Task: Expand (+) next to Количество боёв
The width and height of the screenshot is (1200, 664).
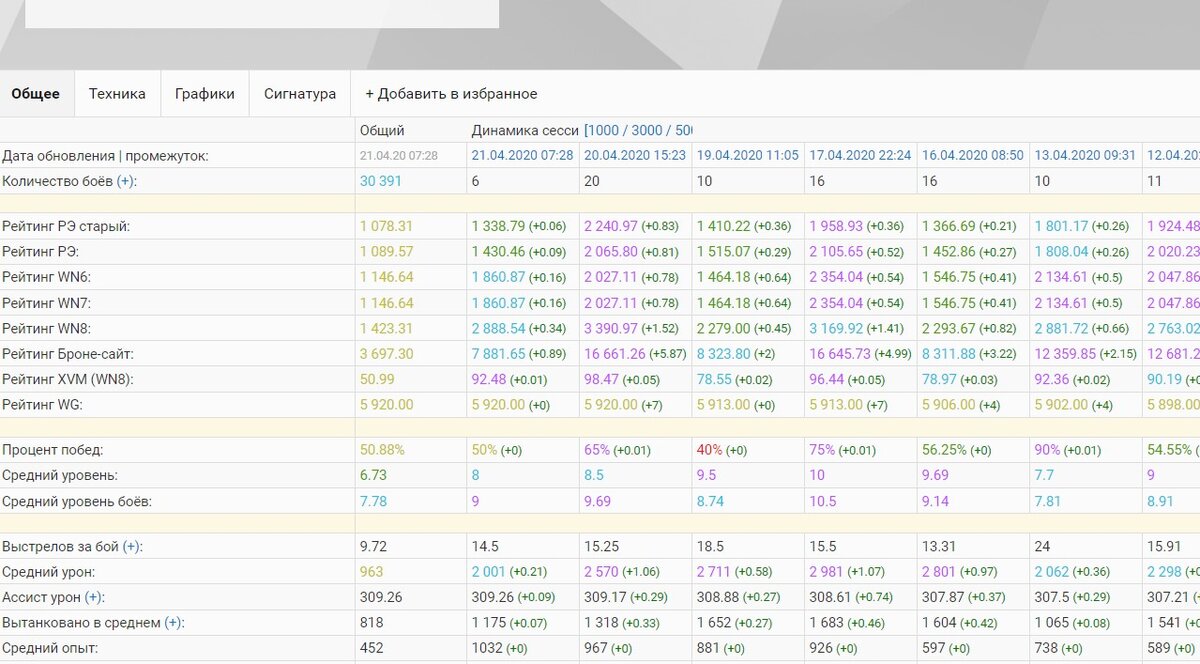Action: pyautogui.click(x=127, y=181)
